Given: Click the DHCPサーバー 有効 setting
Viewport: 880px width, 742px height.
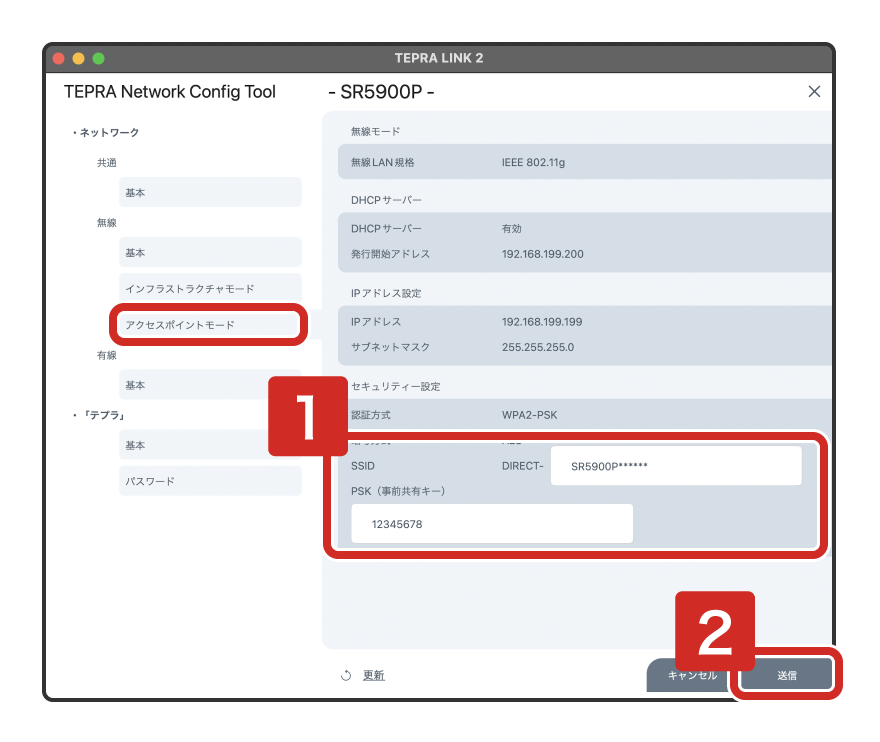Looking at the screenshot, I should pos(511,229).
